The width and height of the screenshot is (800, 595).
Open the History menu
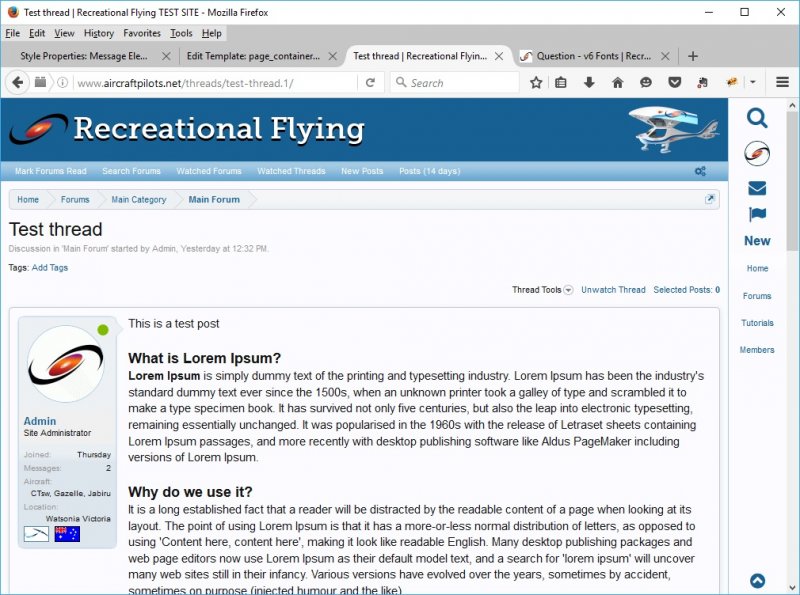(99, 33)
